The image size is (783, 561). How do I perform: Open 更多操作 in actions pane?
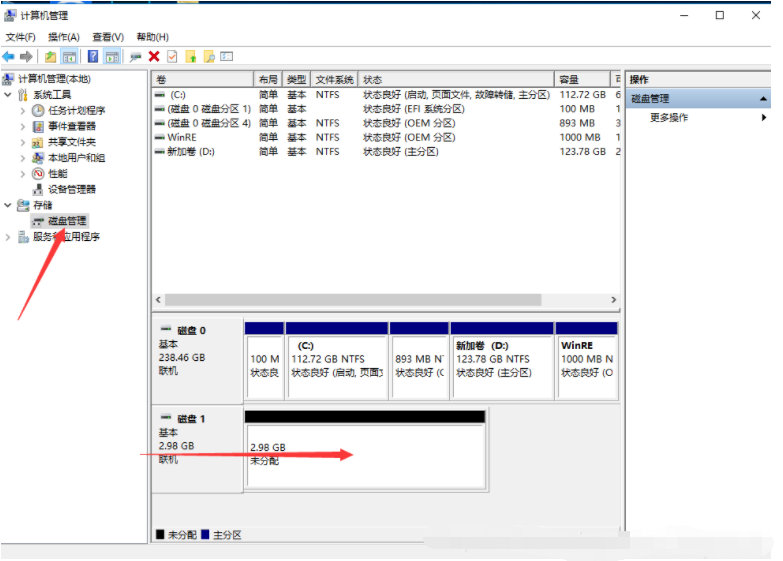click(x=669, y=118)
